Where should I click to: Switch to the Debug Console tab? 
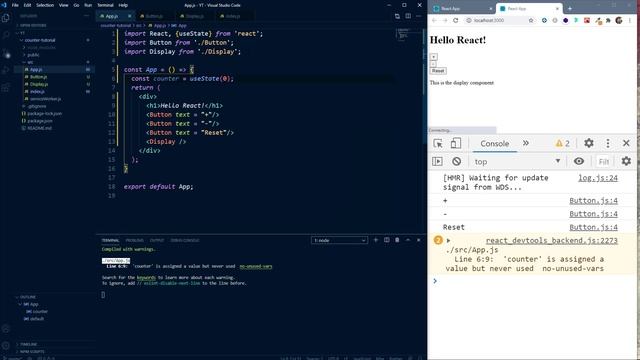pos(184,240)
